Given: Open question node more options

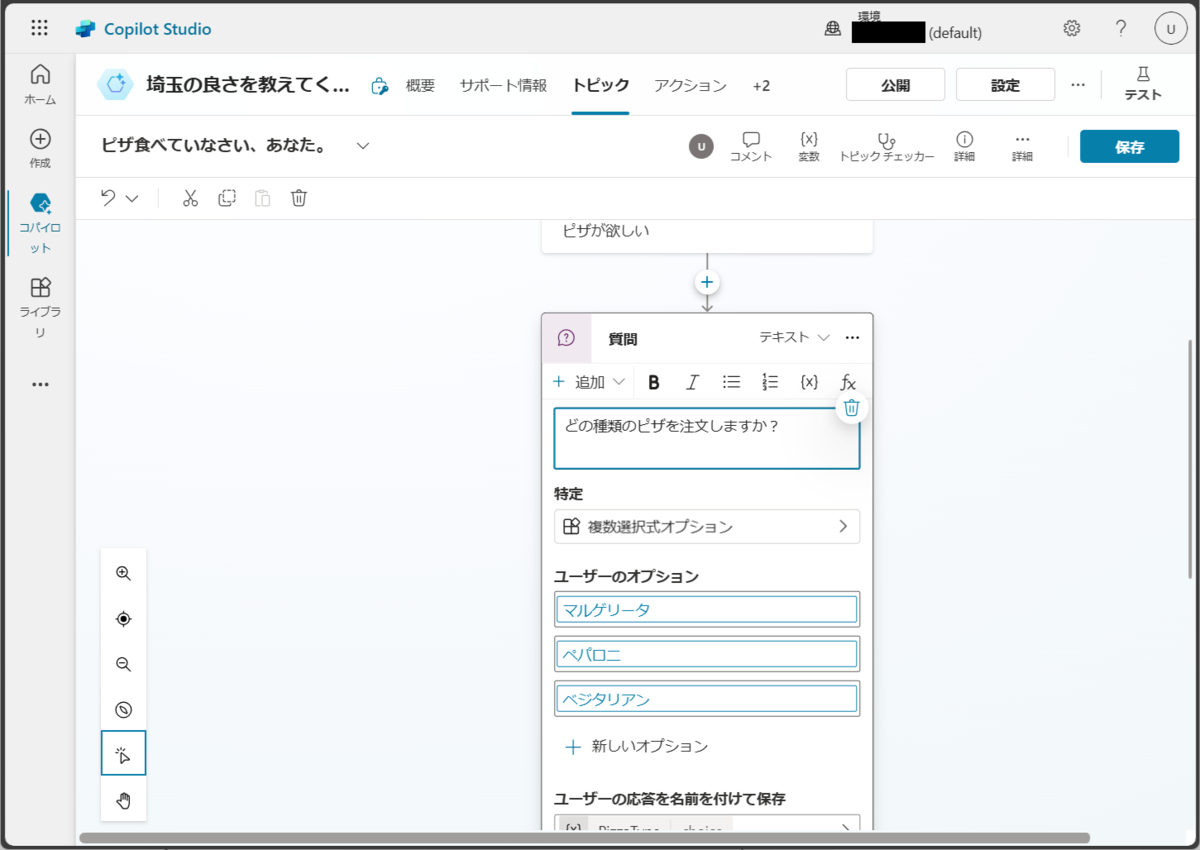Looking at the screenshot, I should (x=853, y=338).
